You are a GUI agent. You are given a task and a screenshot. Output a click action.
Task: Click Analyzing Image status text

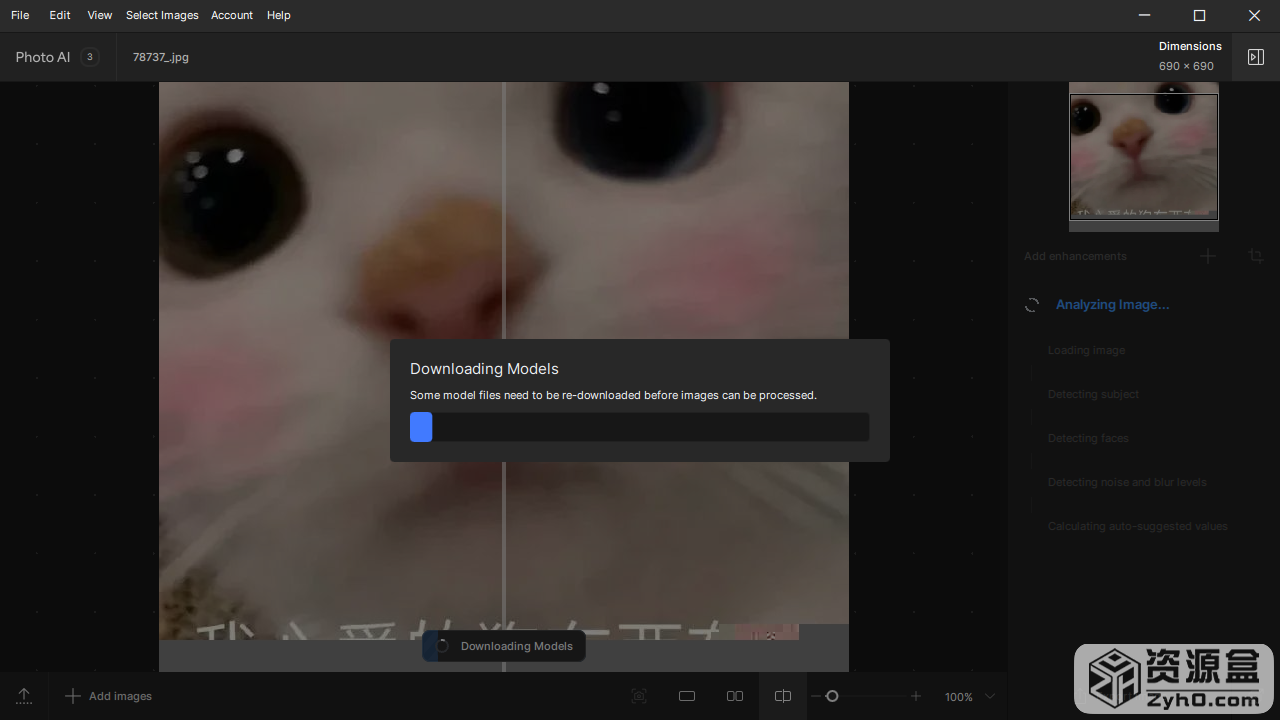coord(1112,304)
